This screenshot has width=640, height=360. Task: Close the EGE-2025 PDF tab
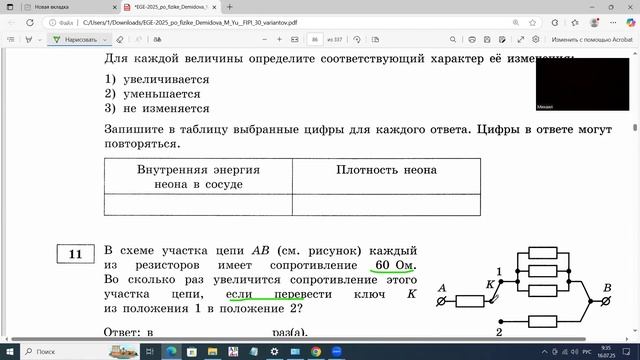214,7
